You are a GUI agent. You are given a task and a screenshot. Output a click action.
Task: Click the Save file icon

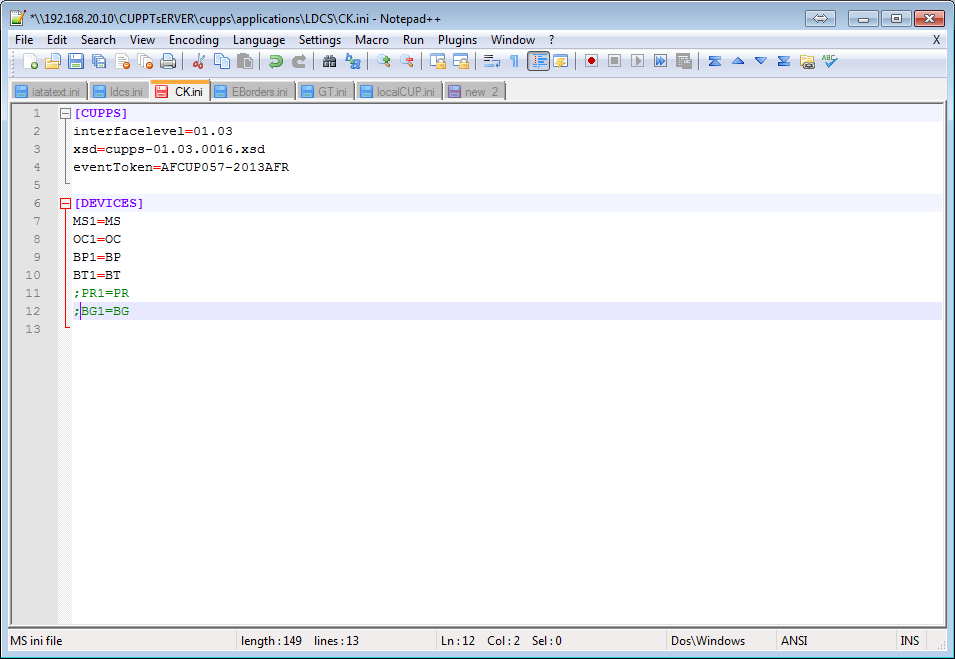pos(76,61)
